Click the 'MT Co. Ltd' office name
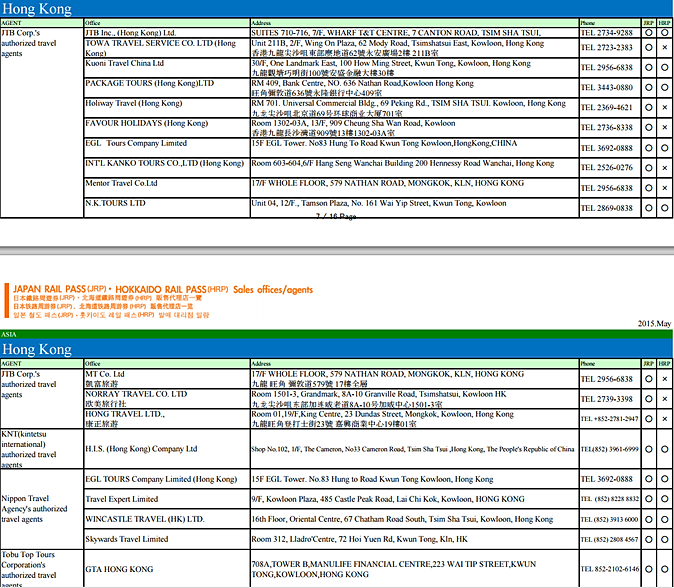This screenshot has width=674, height=588. 105,374
